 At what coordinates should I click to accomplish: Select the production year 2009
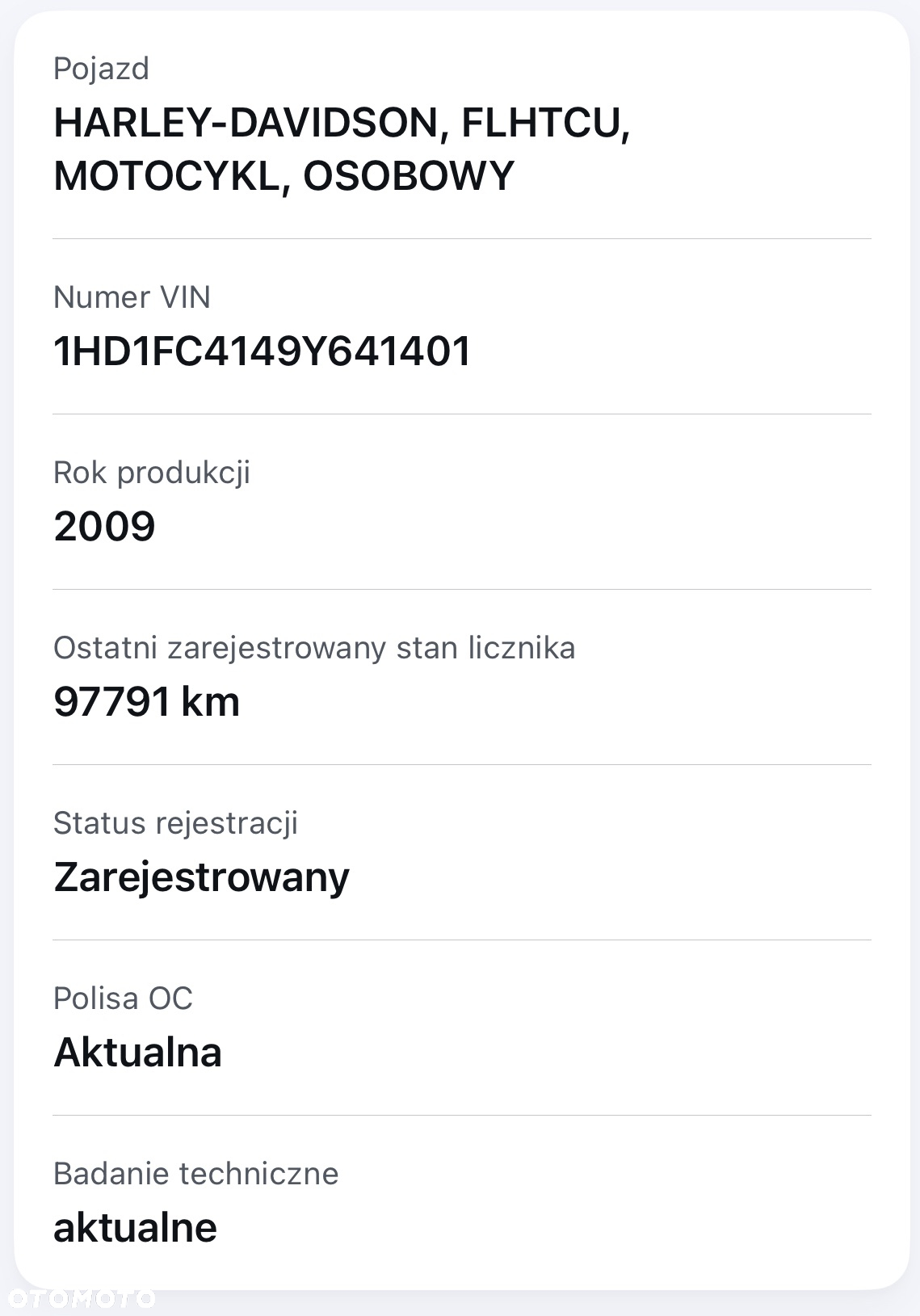click(x=104, y=527)
